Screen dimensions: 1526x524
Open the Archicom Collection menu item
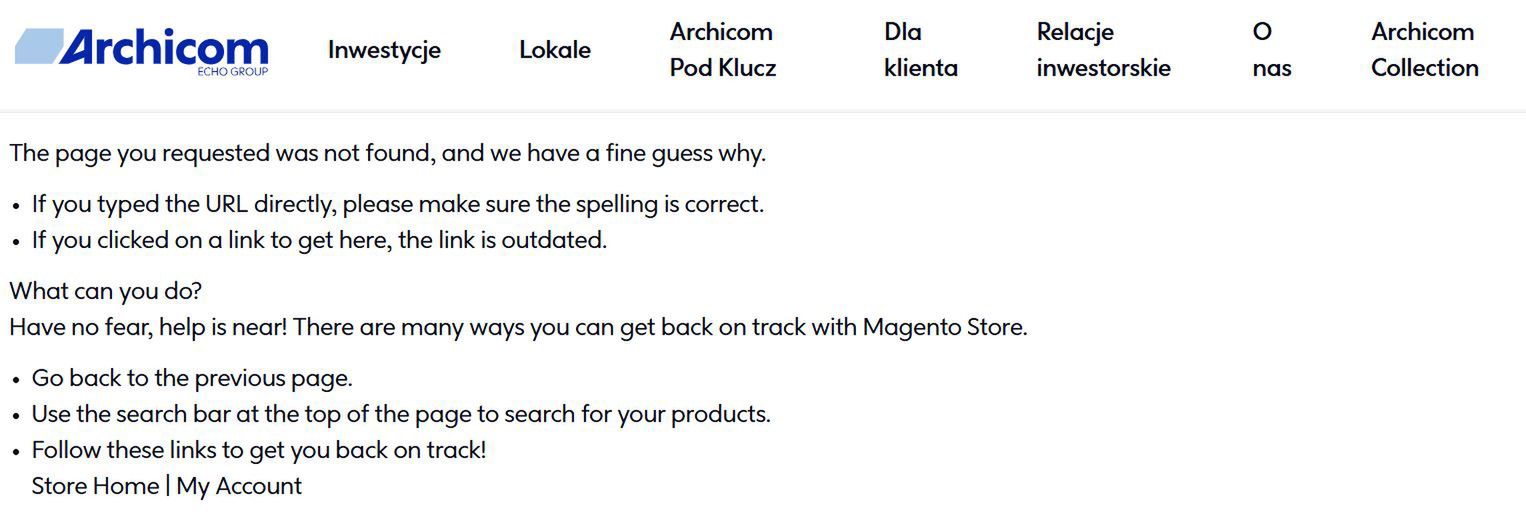click(1424, 50)
